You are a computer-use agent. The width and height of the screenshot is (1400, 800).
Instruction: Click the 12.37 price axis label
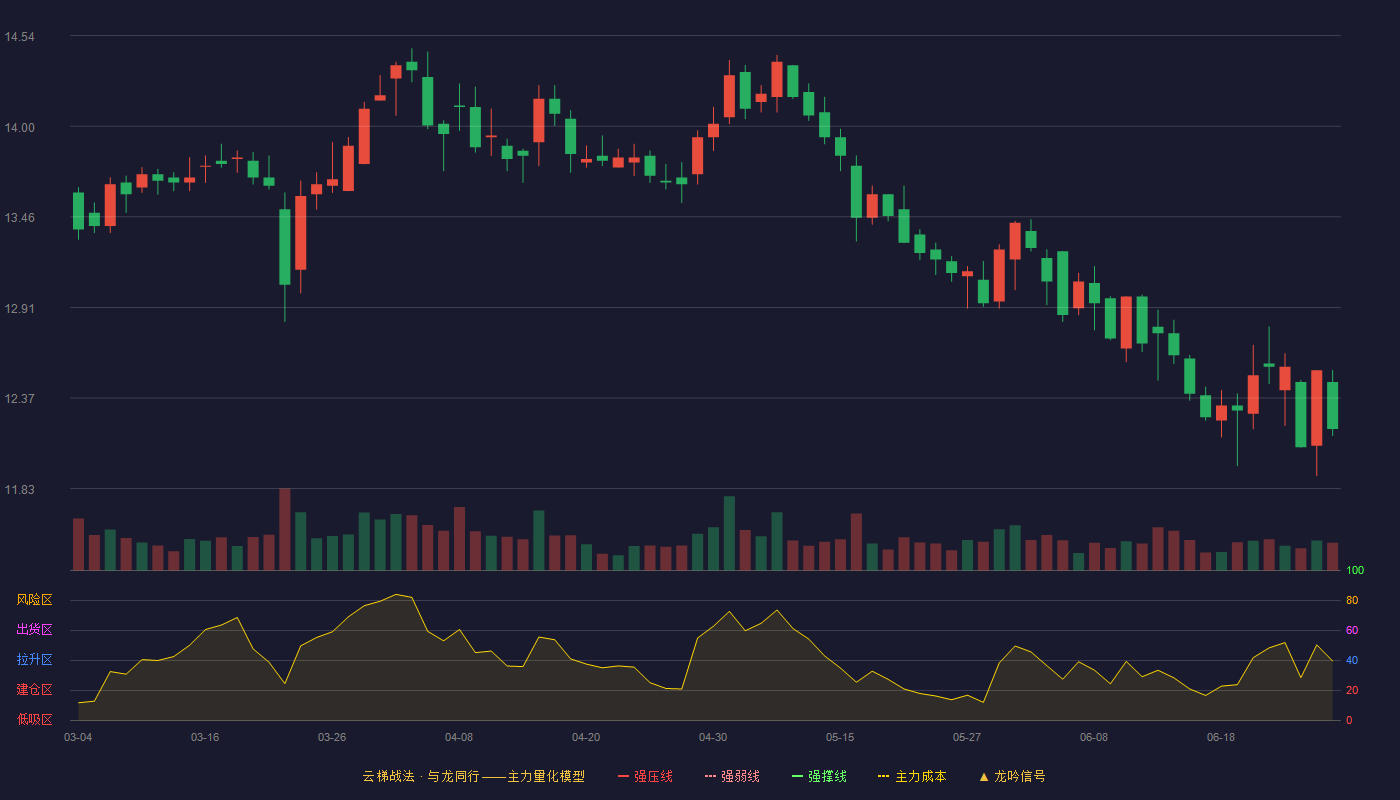(x=19, y=399)
